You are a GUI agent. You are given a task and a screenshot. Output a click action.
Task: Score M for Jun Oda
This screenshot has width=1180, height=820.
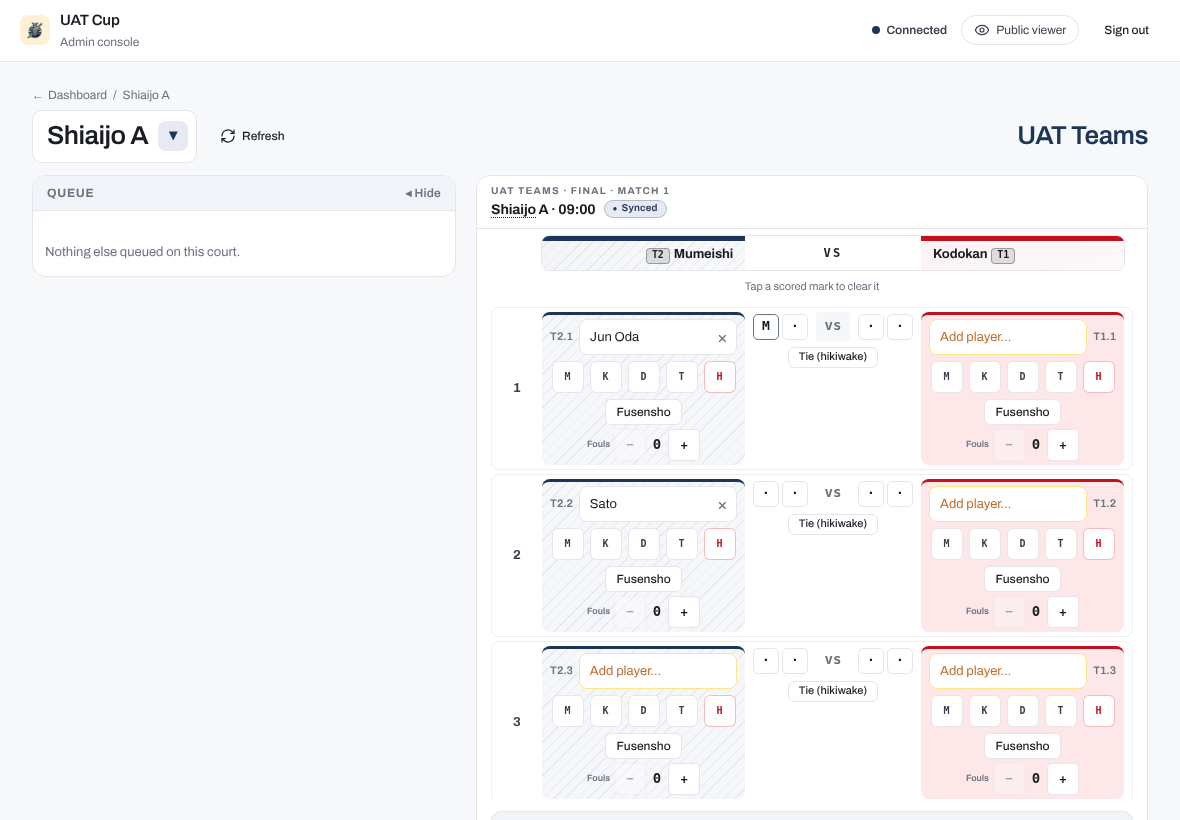pyautogui.click(x=567, y=377)
